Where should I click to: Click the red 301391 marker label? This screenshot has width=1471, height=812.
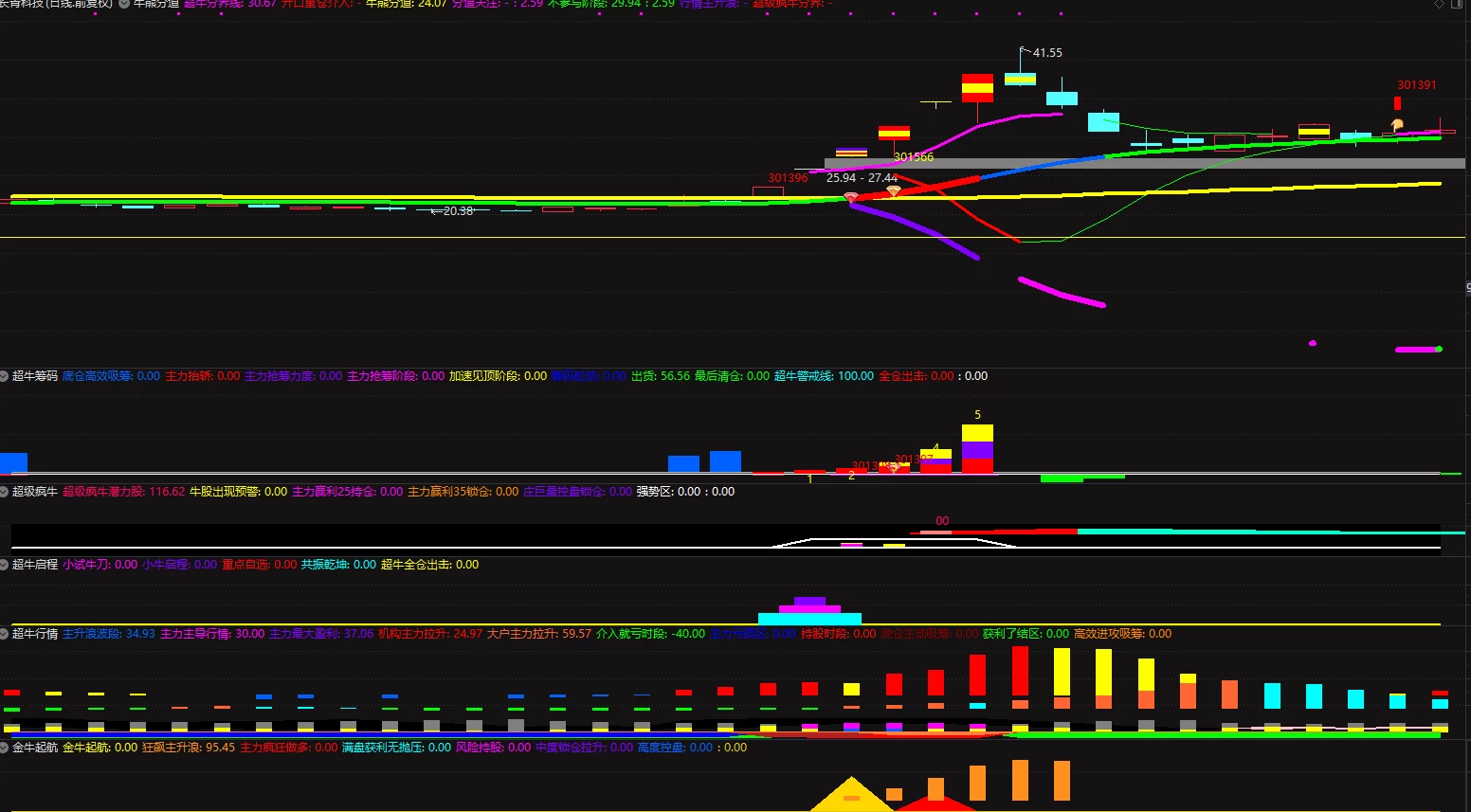[x=1417, y=85]
